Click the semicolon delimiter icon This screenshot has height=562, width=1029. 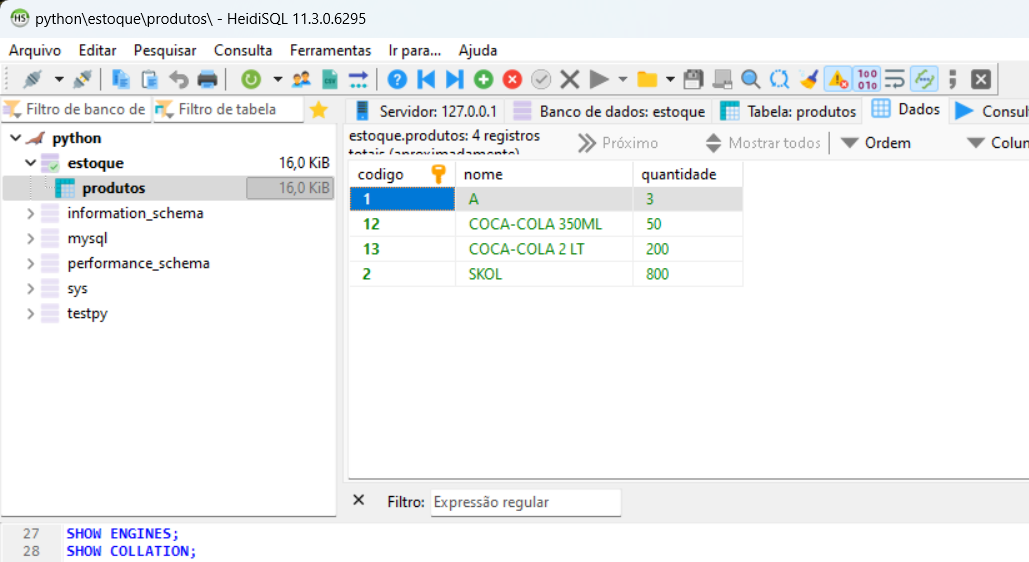pos(952,79)
